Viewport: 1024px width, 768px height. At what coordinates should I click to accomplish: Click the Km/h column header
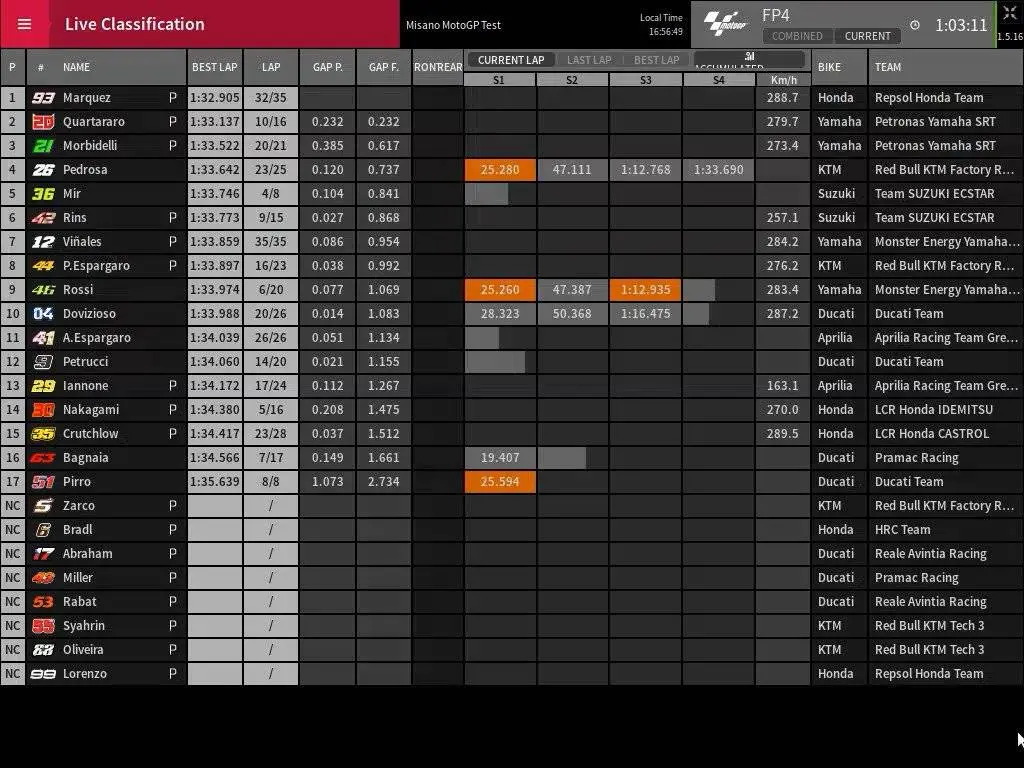point(783,80)
